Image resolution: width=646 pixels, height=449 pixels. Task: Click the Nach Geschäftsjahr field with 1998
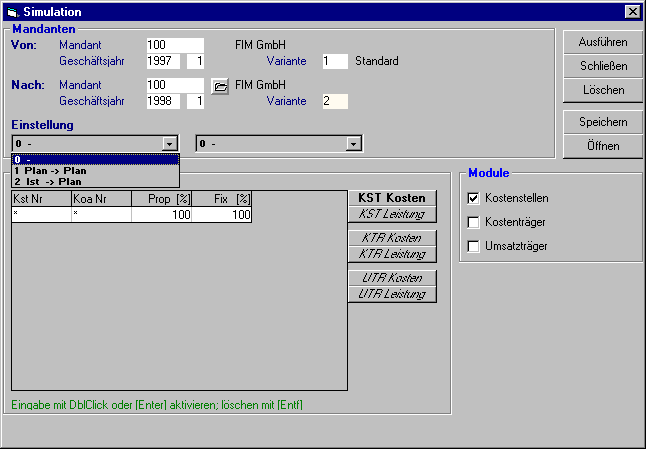click(163, 101)
